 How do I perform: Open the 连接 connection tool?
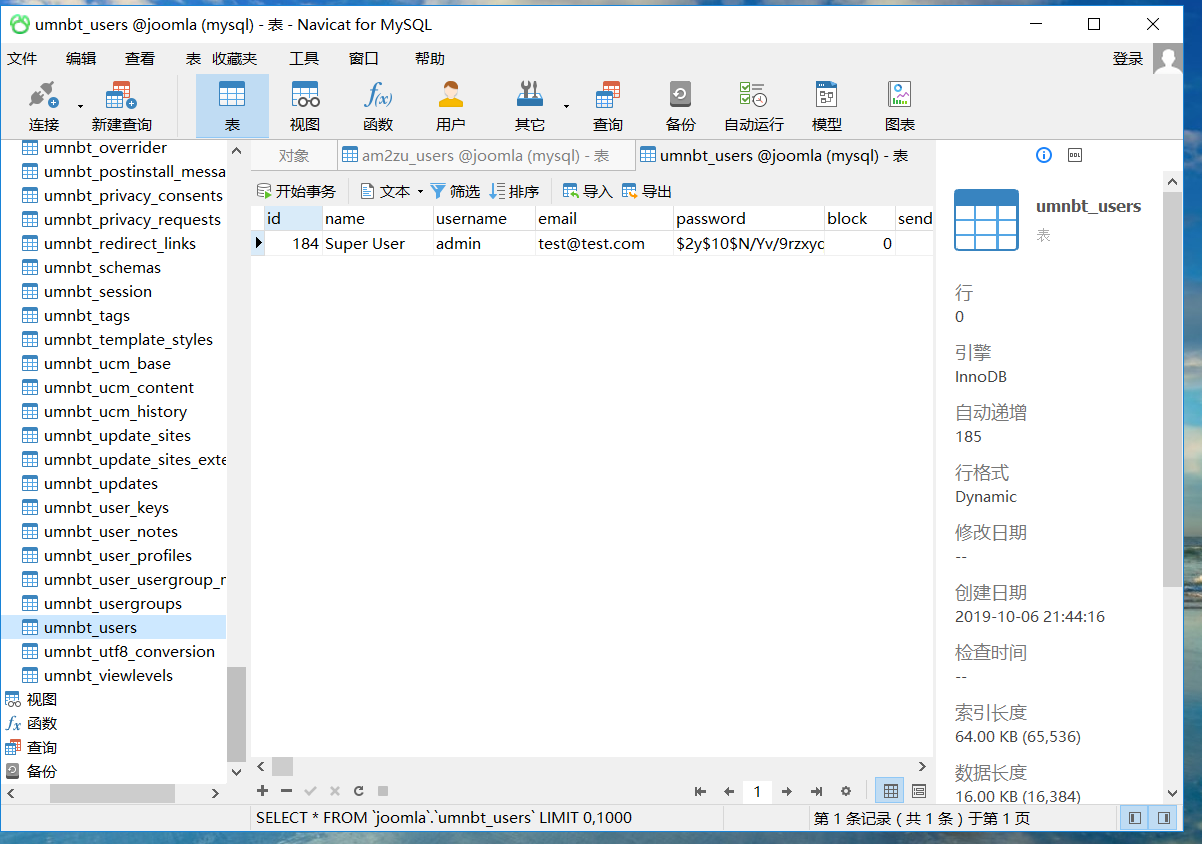44,106
